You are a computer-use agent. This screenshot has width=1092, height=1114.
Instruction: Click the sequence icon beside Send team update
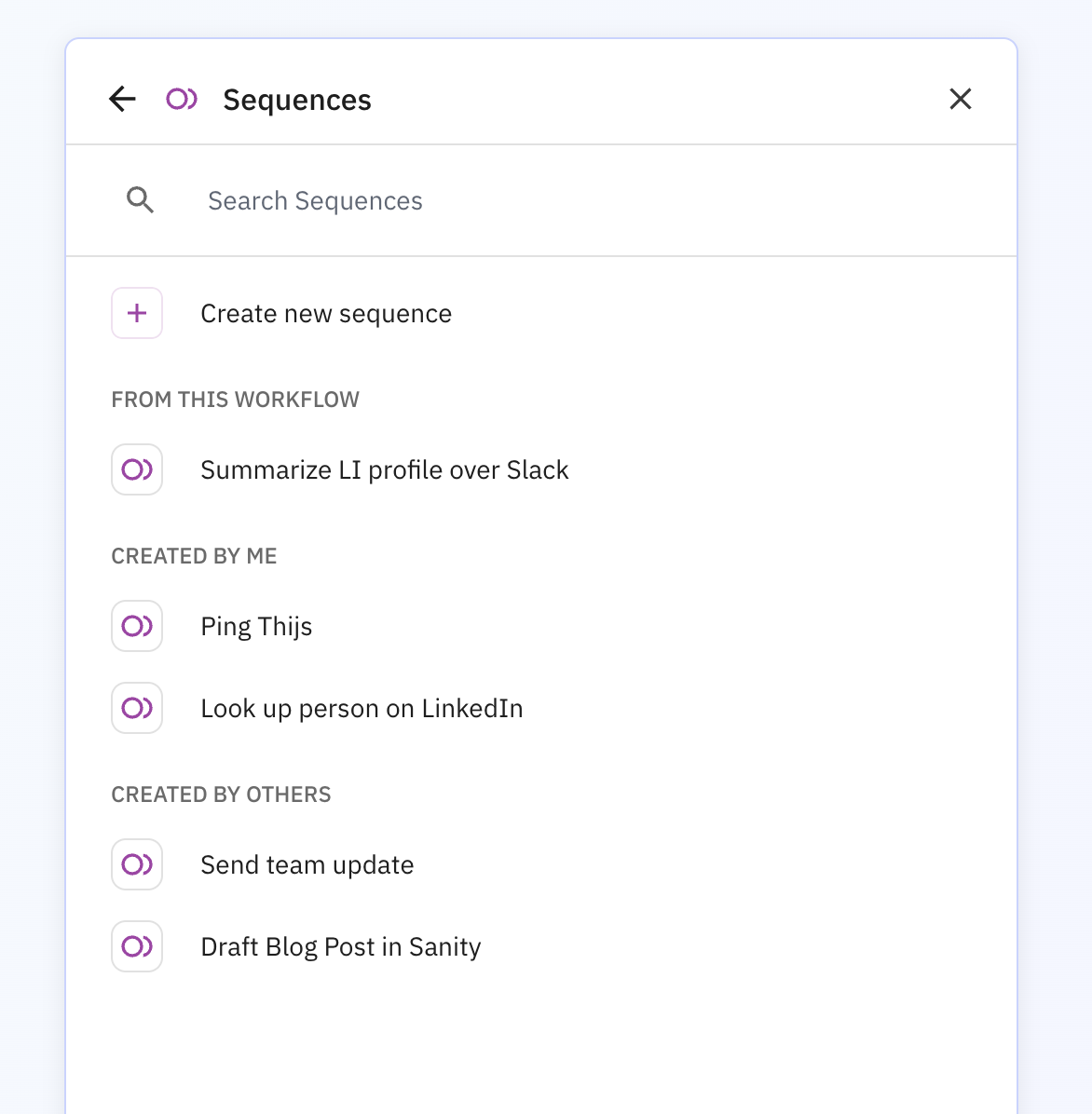tap(137, 864)
